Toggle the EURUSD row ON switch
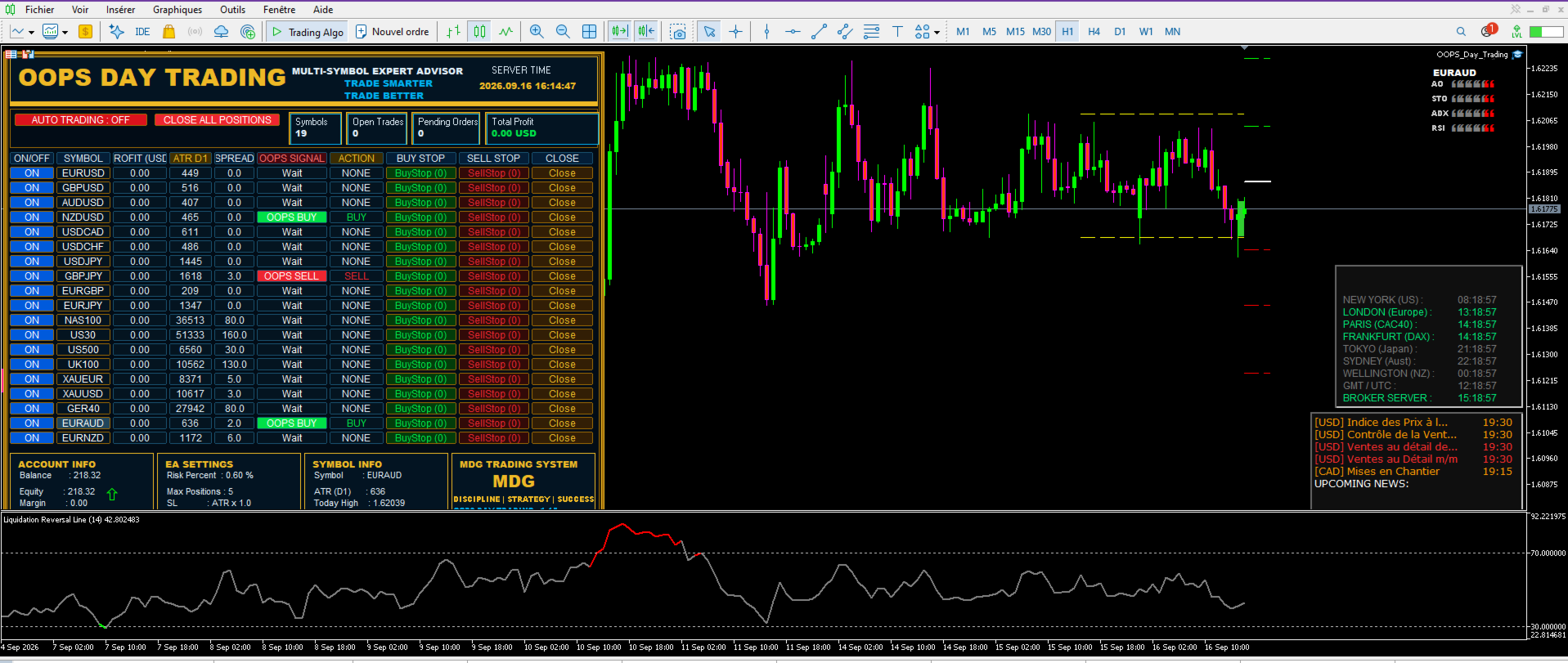 click(32, 173)
